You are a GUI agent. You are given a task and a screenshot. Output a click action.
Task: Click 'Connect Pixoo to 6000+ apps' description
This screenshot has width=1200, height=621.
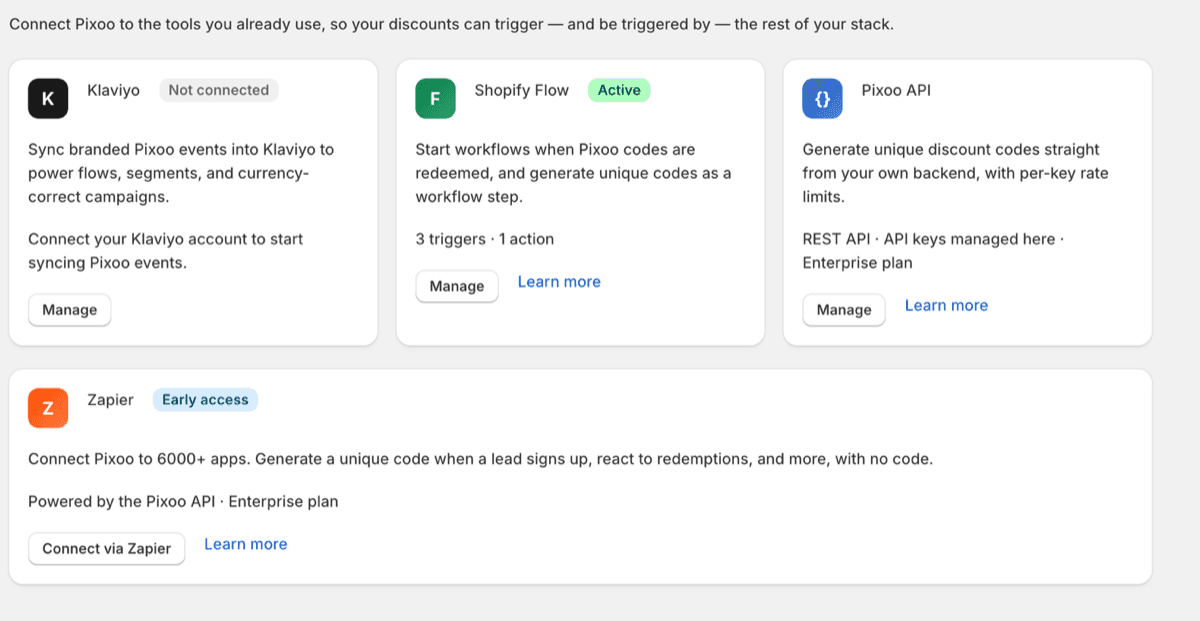tap(480, 459)
